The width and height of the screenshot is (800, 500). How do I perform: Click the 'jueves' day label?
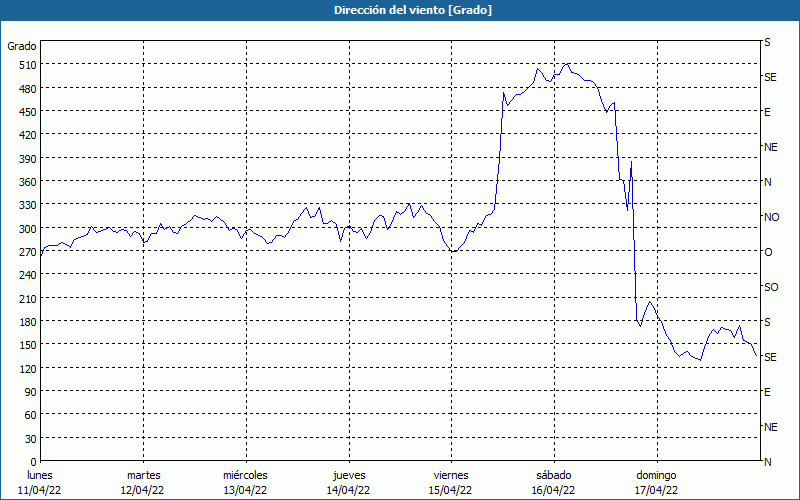tap(349, 475)
